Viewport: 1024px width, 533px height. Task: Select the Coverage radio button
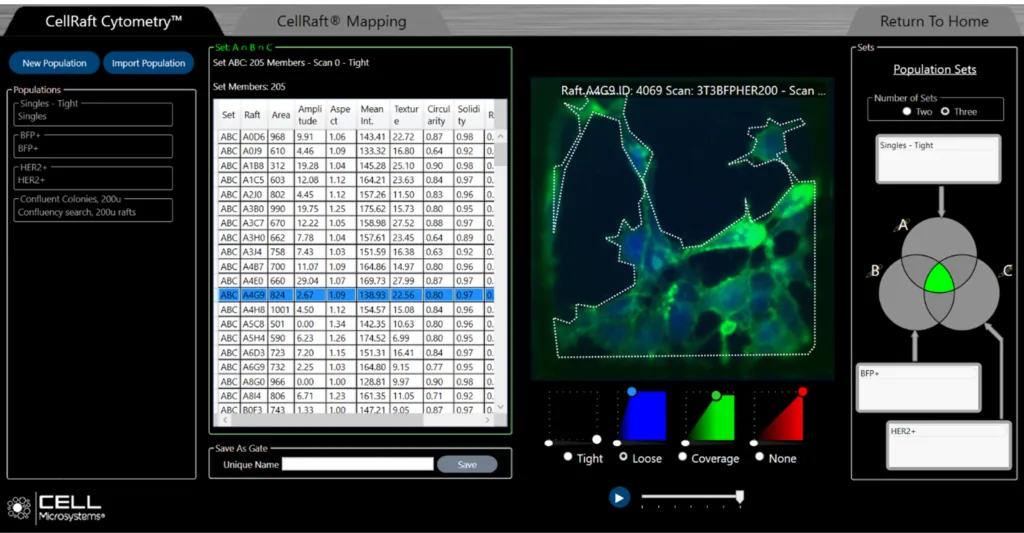(x=682, y=457)
